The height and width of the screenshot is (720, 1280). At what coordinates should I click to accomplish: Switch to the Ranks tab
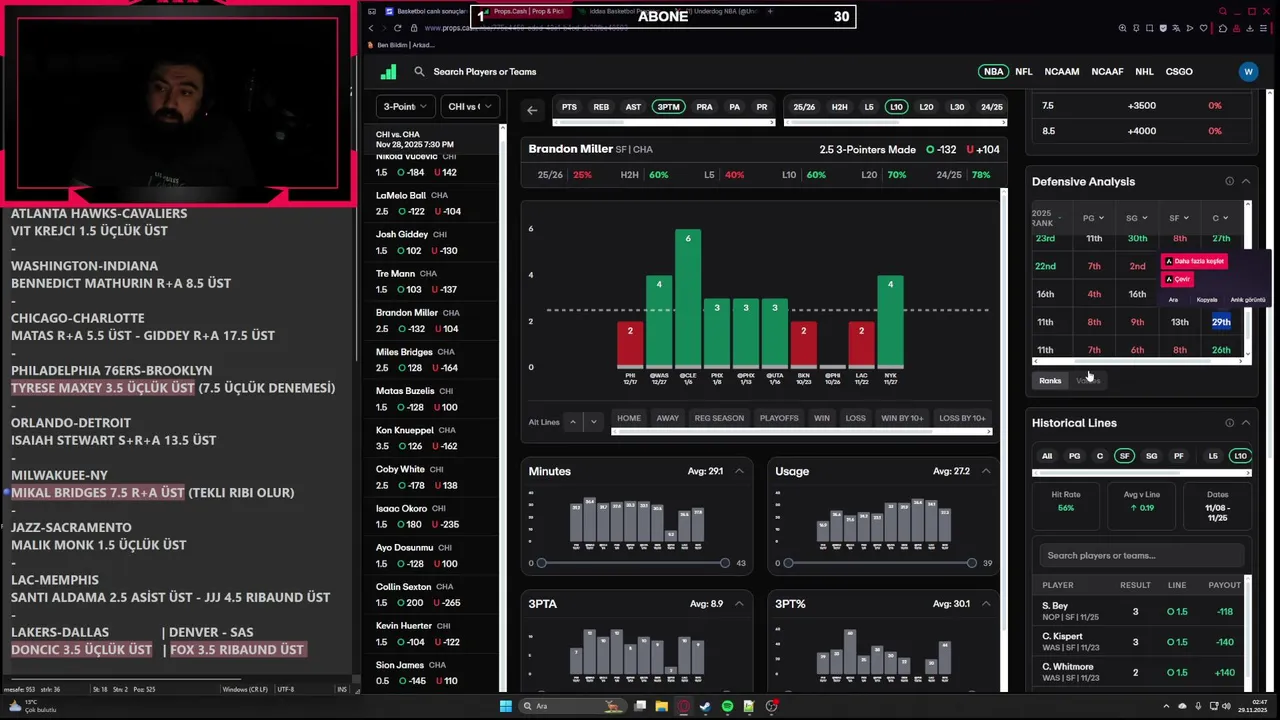(x=1050, y=380)
